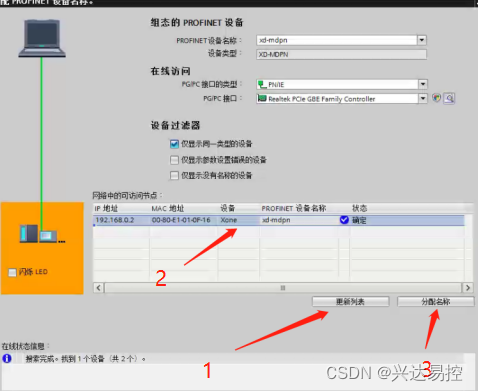
Task: Click the 'PROFINET 设备名称' column header
Action: tap(294, 208)
